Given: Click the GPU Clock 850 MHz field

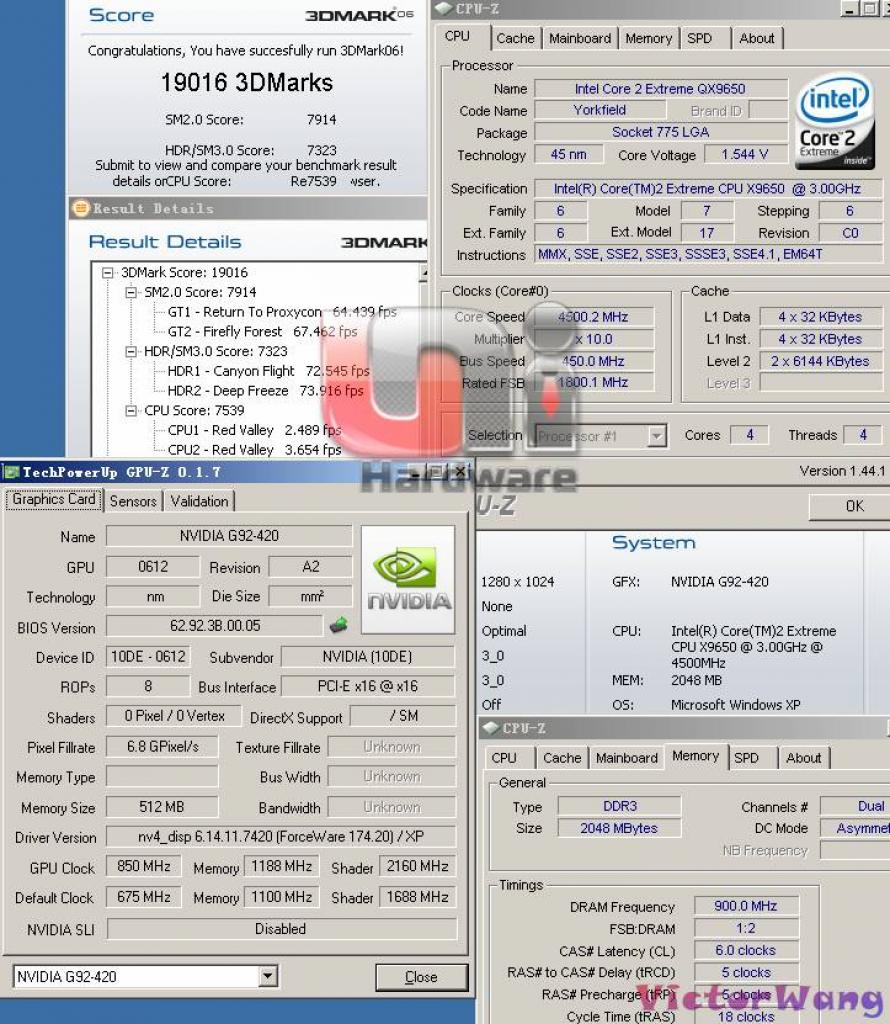Looking at the screenshot, I should coord(144,867).
